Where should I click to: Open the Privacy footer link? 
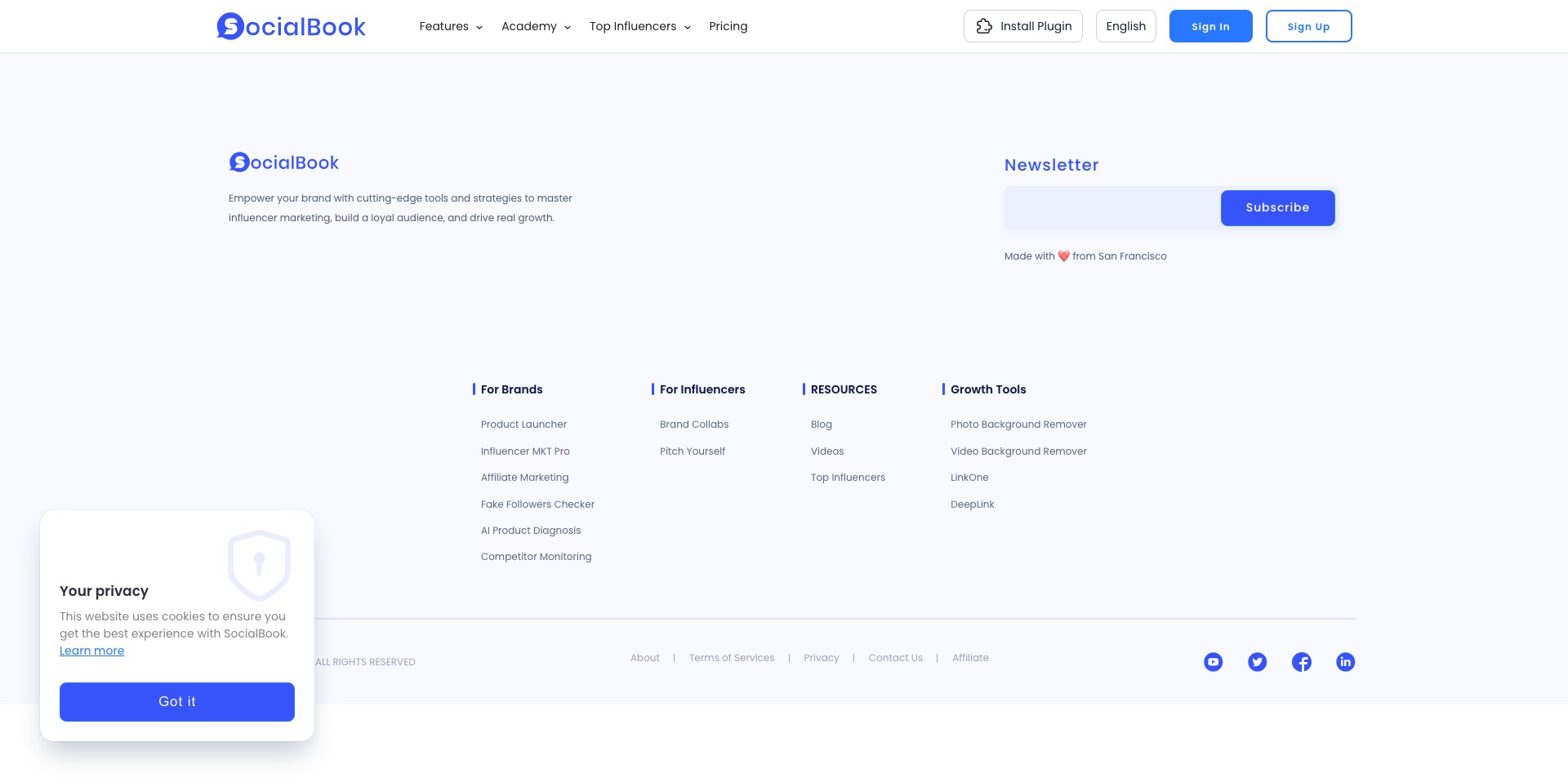(822, 658)
